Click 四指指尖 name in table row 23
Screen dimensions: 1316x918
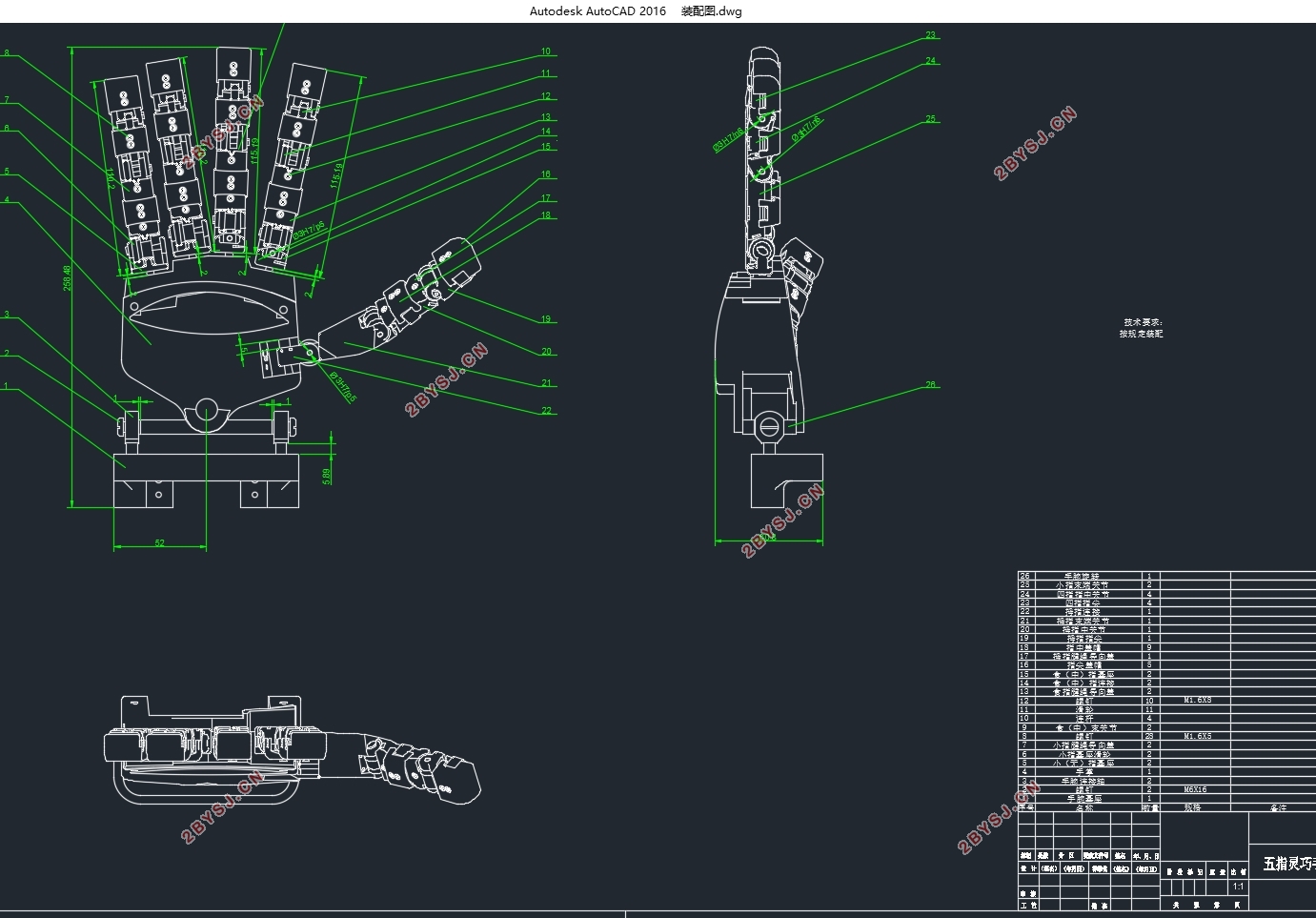click(x=1083, y=602)
